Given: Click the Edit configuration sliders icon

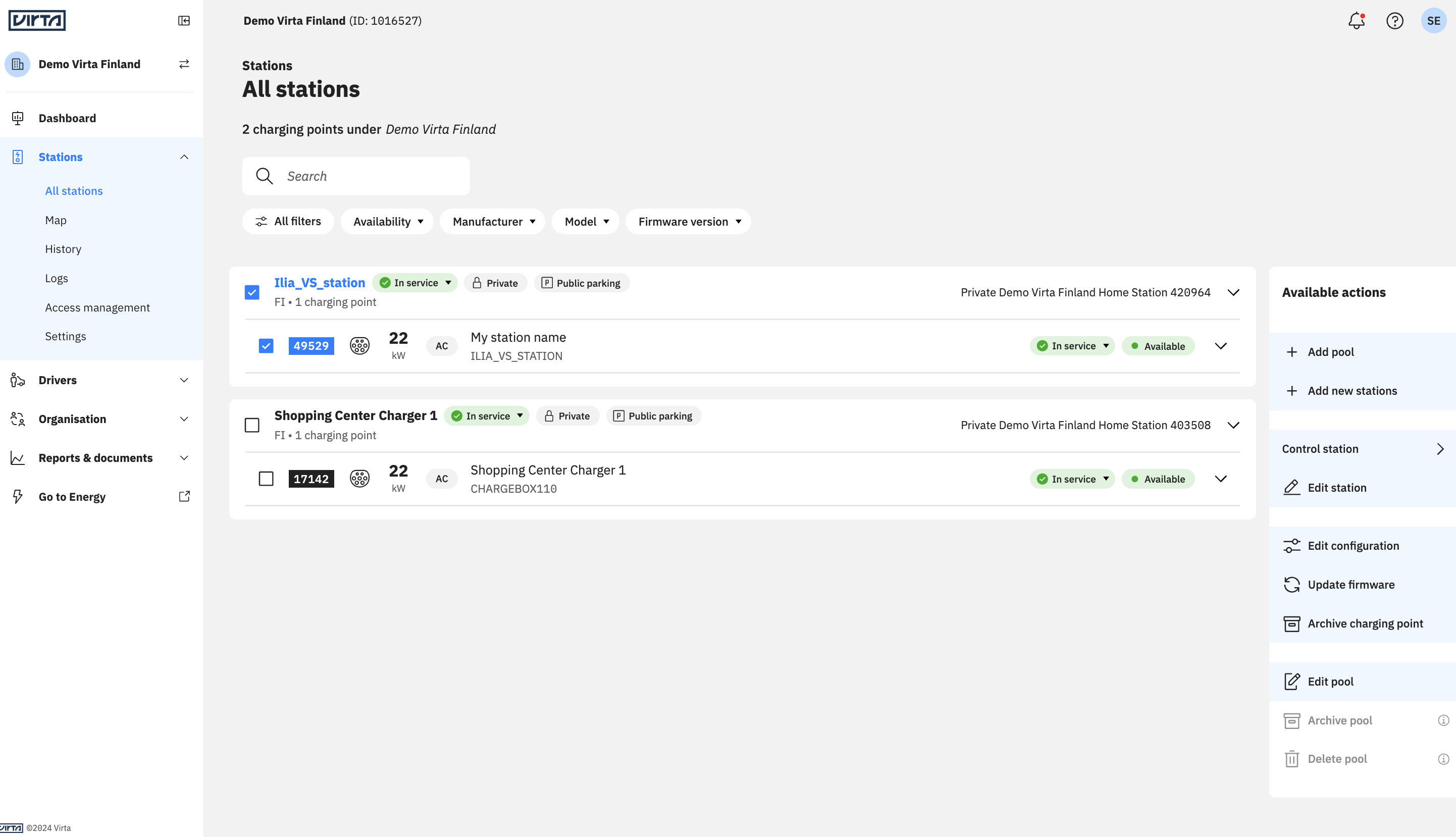Looking at the screenshot, I should point(1291,546).
